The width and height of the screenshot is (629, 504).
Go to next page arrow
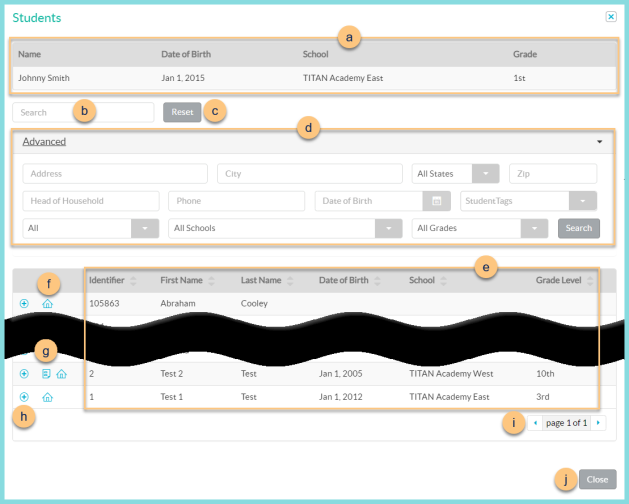(x=598, y=423)
